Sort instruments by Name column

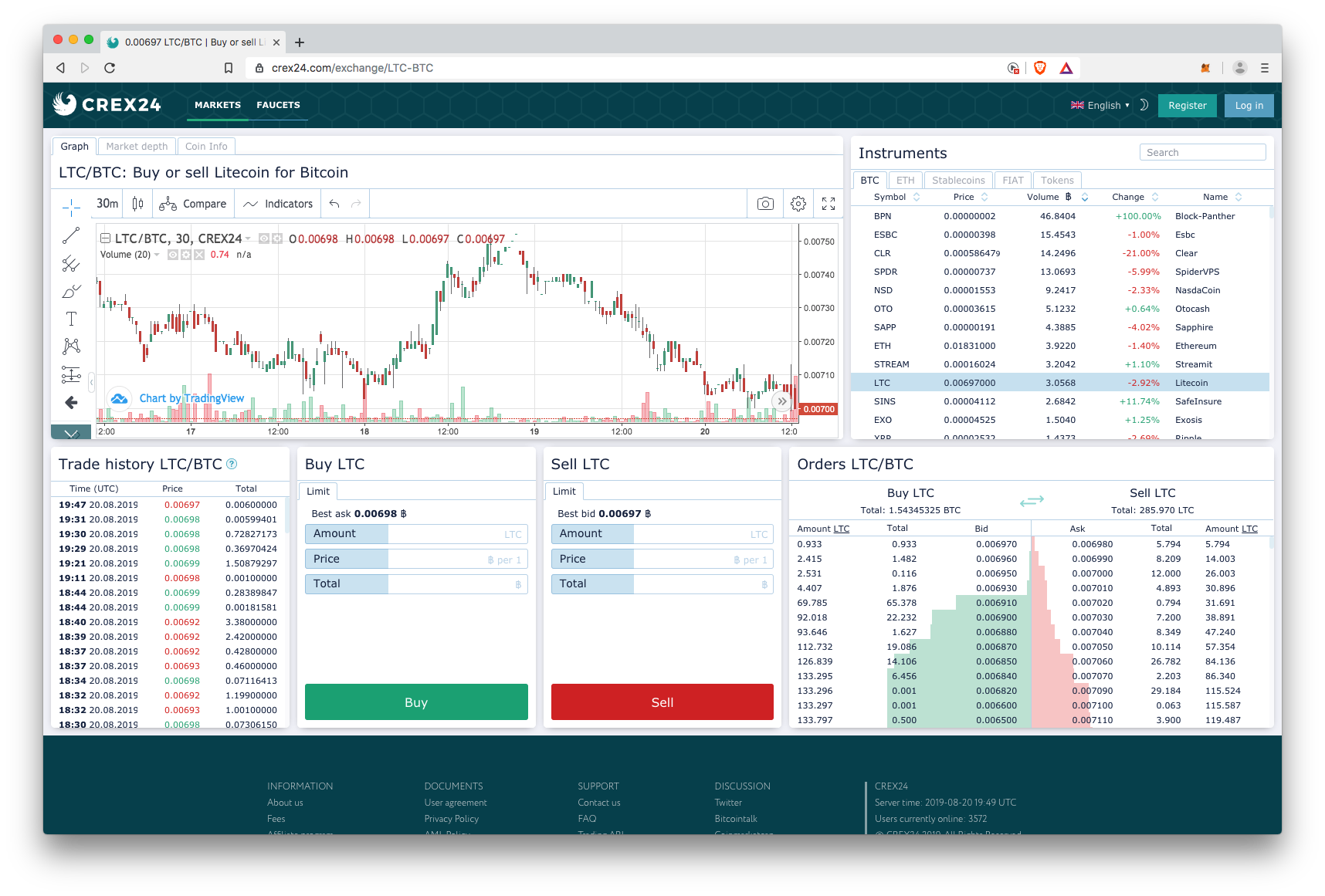pyautogui.click(x=1222, y=197)
